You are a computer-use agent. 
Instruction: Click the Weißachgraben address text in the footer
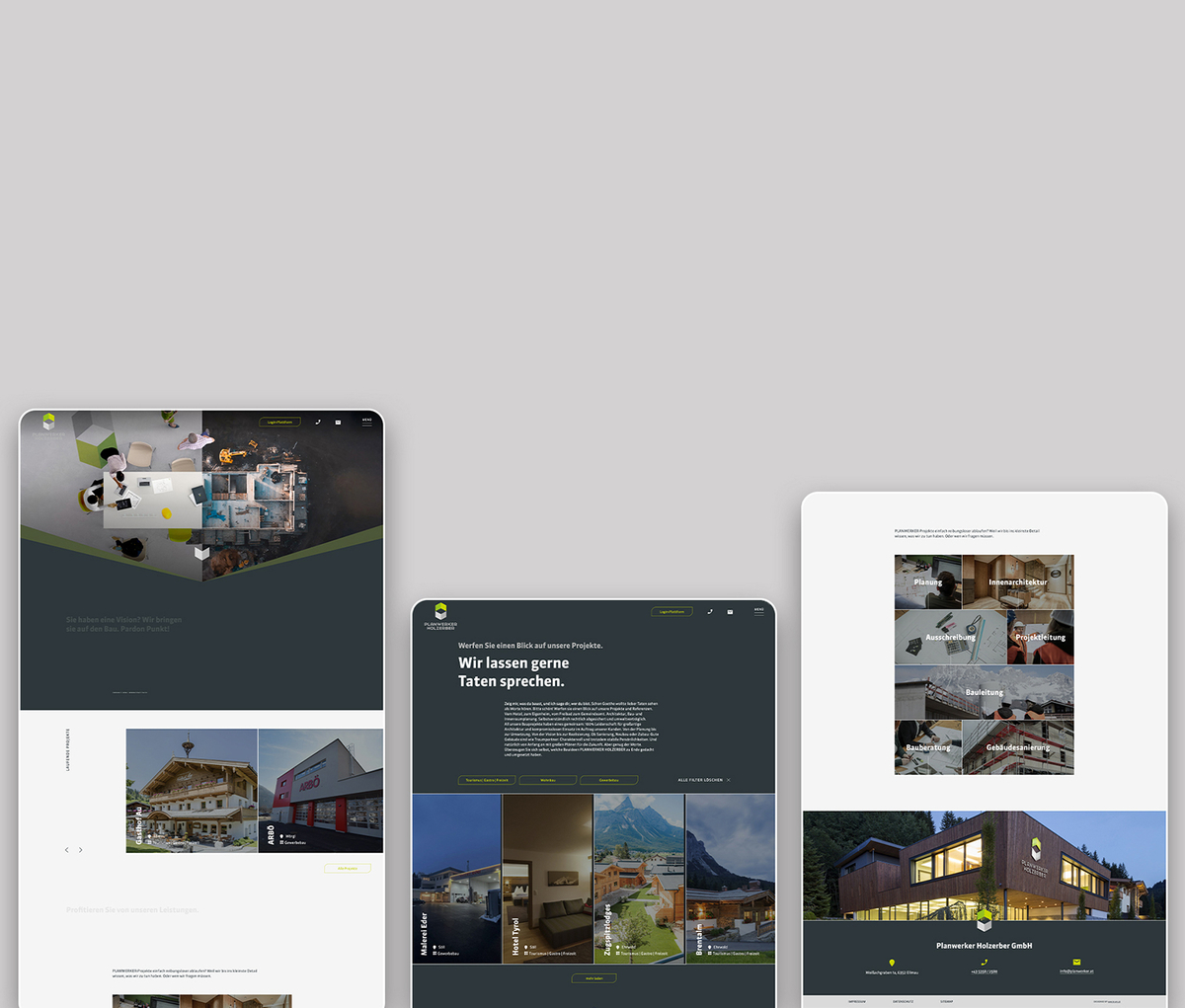(x=892, y=972)
